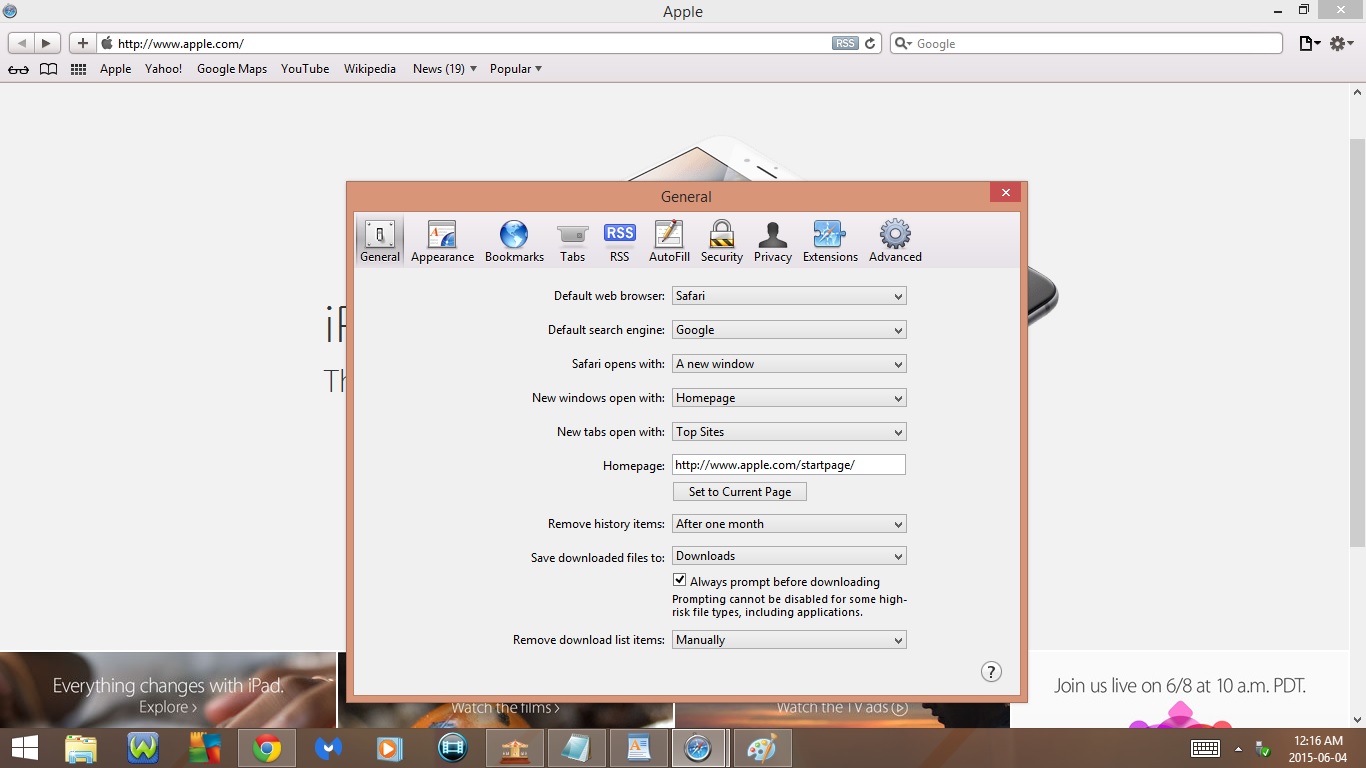Open Advanced preferences gear icon

[x=895, y=242]
